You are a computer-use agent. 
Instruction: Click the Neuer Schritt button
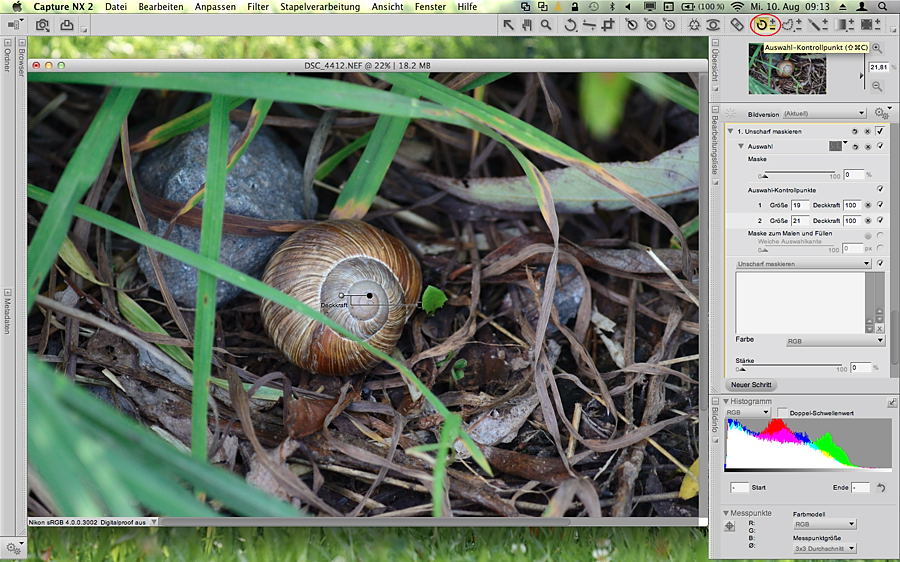(x=751, y=385)
